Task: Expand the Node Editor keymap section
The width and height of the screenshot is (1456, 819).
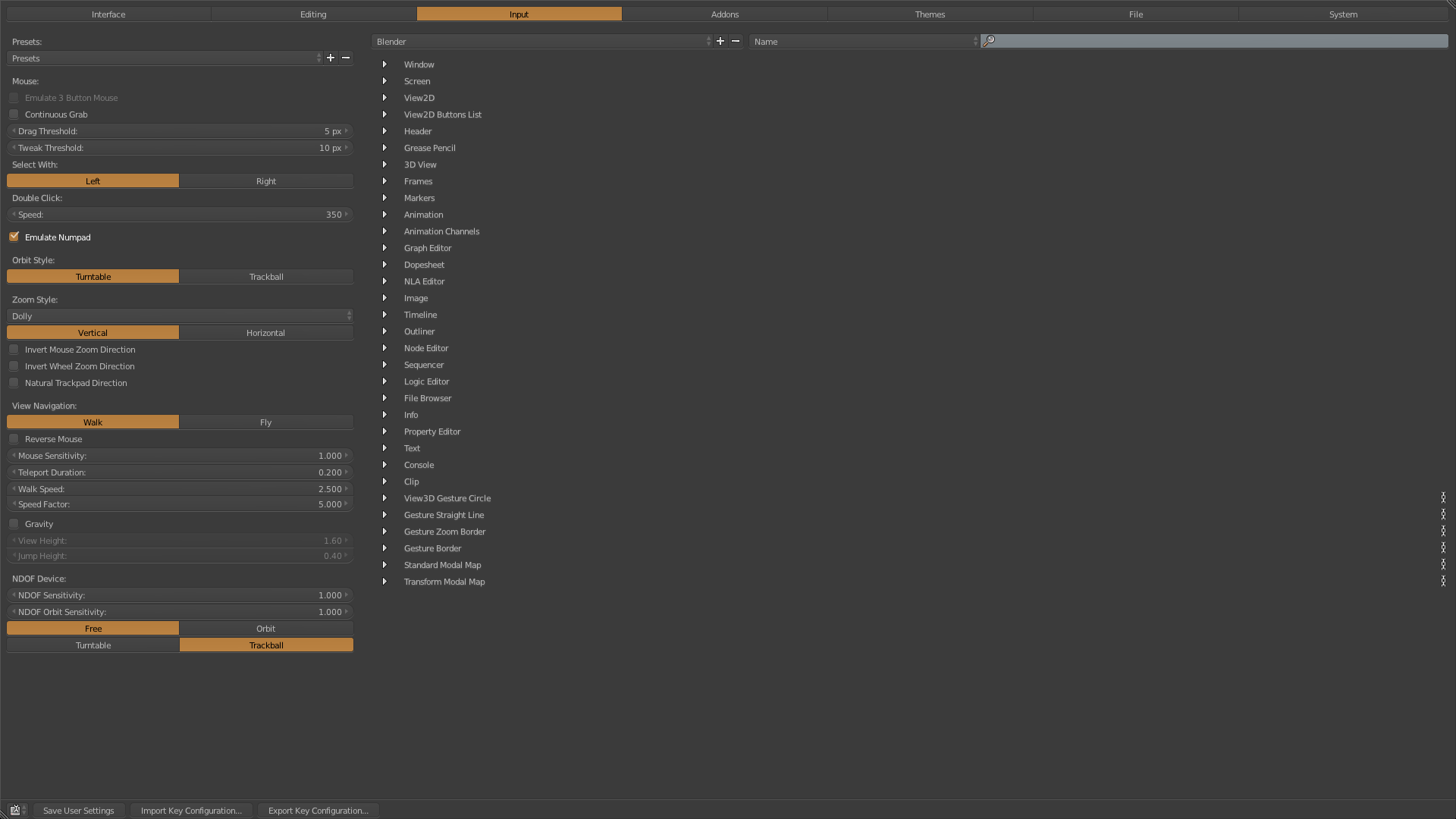Action: pos(384,348)
